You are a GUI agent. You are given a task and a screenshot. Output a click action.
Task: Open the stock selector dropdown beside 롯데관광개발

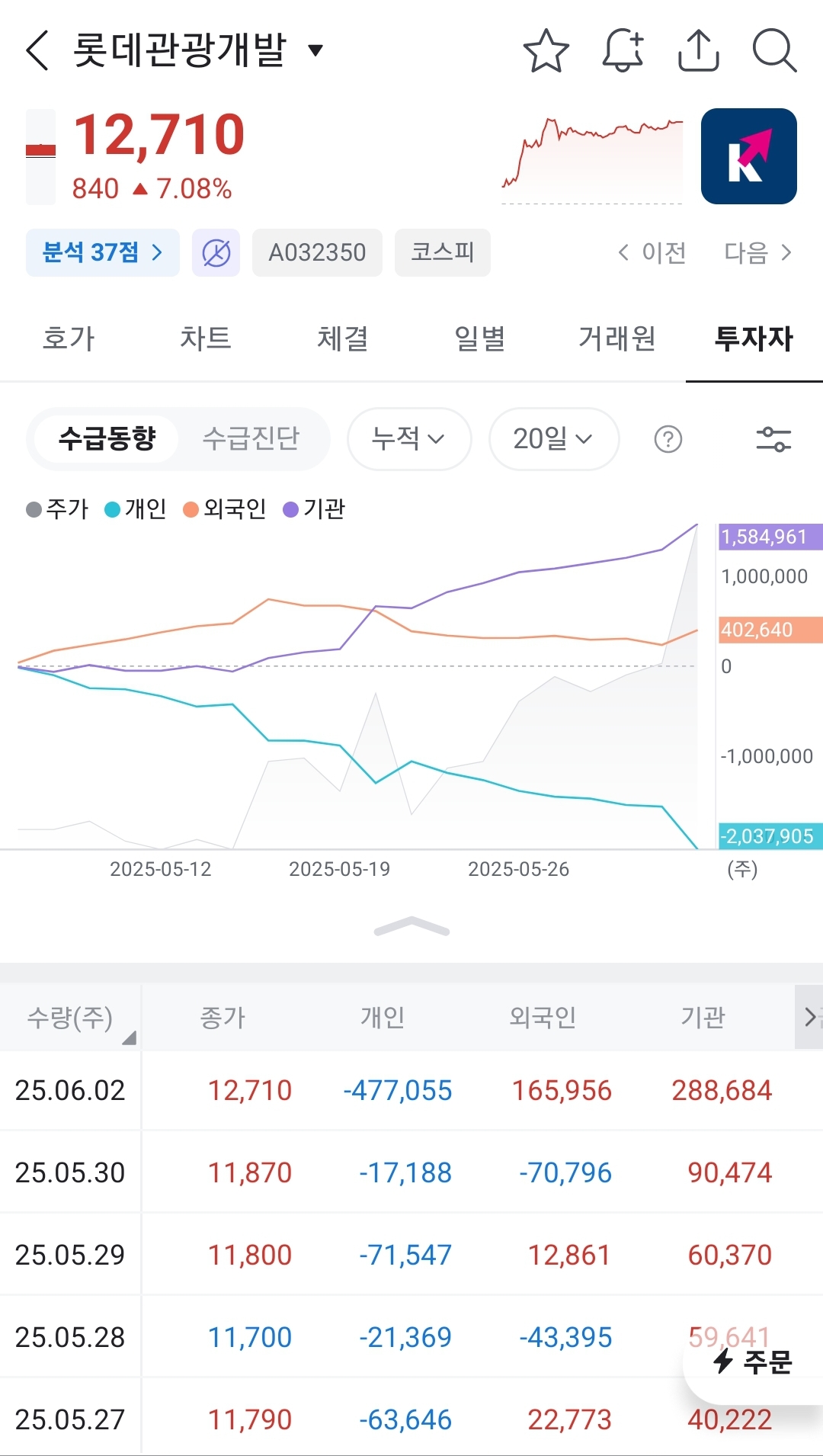tap(315, 50)
